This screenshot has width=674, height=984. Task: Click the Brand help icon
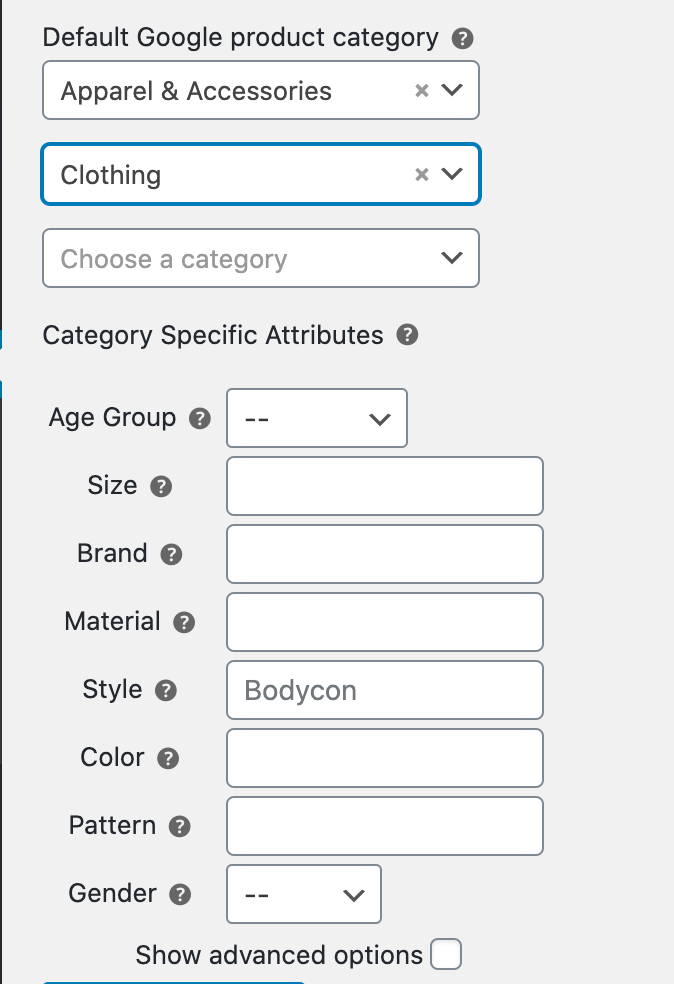point(171,555)
